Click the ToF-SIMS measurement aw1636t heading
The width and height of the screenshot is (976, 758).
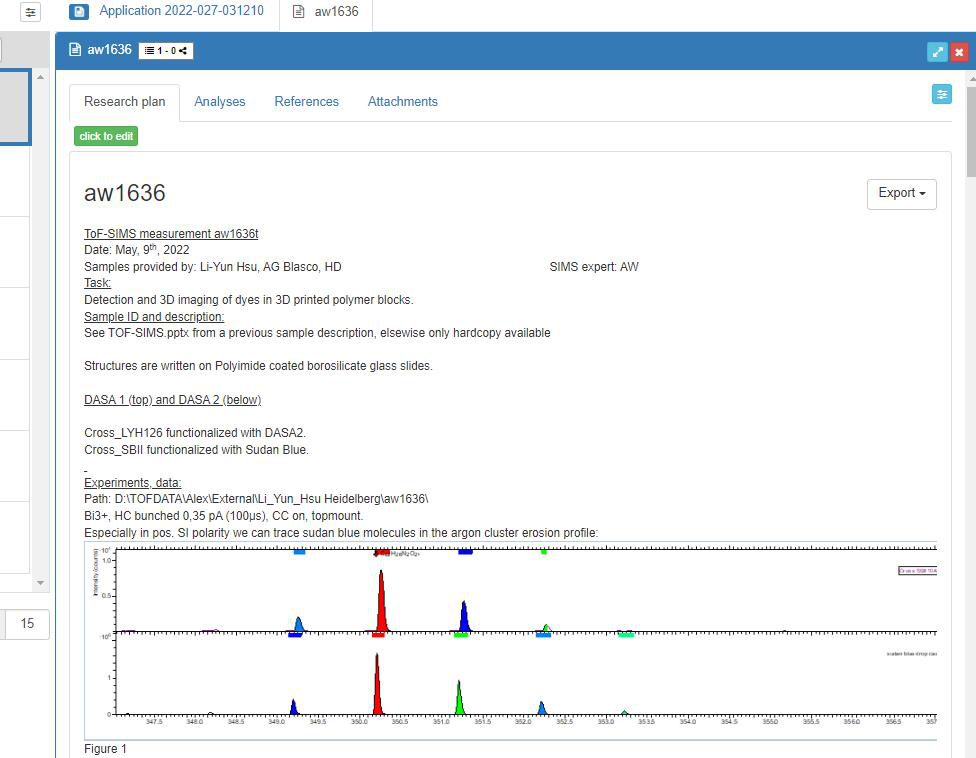click(171, 233)
